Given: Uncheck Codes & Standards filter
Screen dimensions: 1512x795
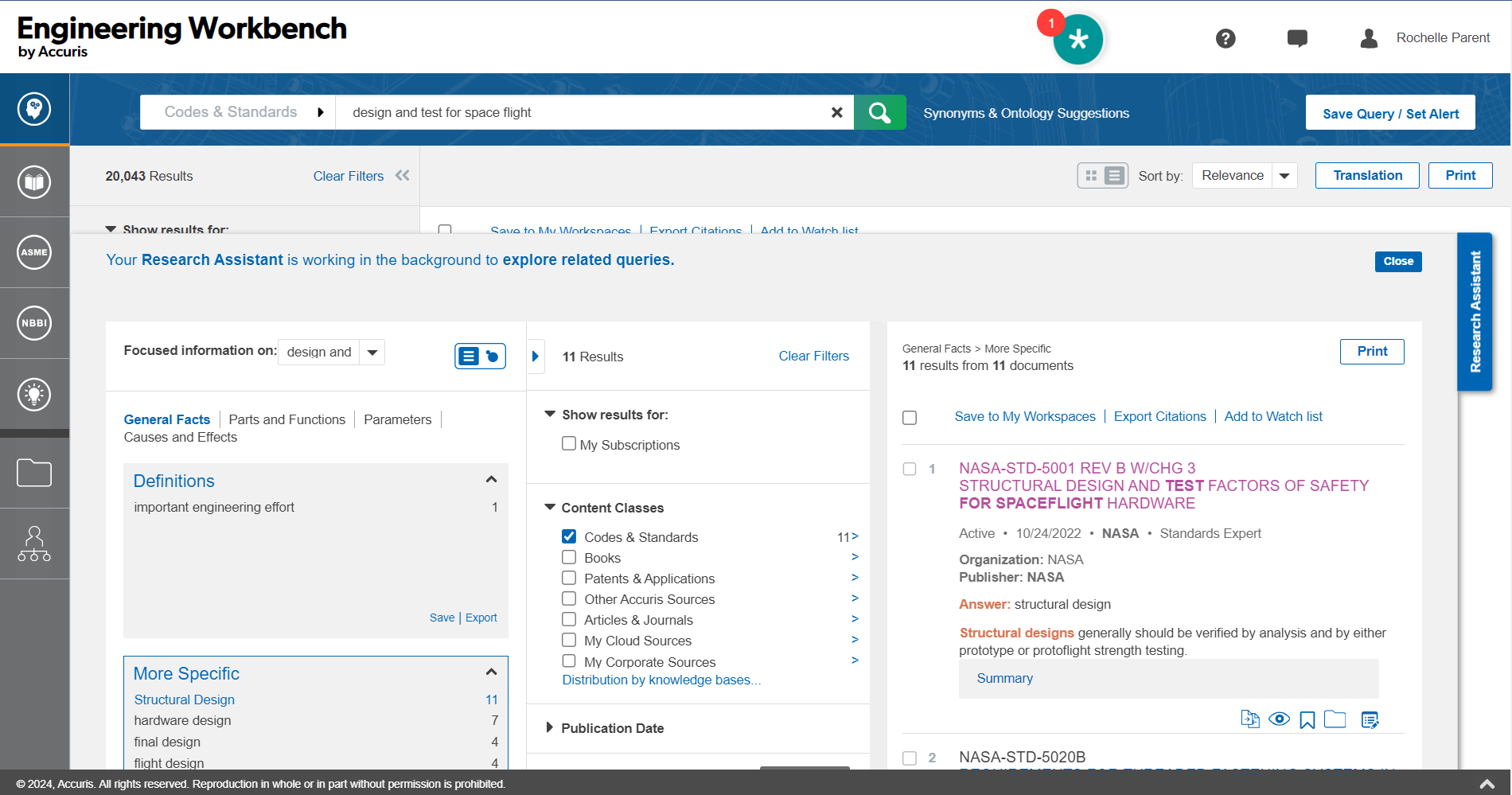Looking at the screenshot, I should (568, 536).
